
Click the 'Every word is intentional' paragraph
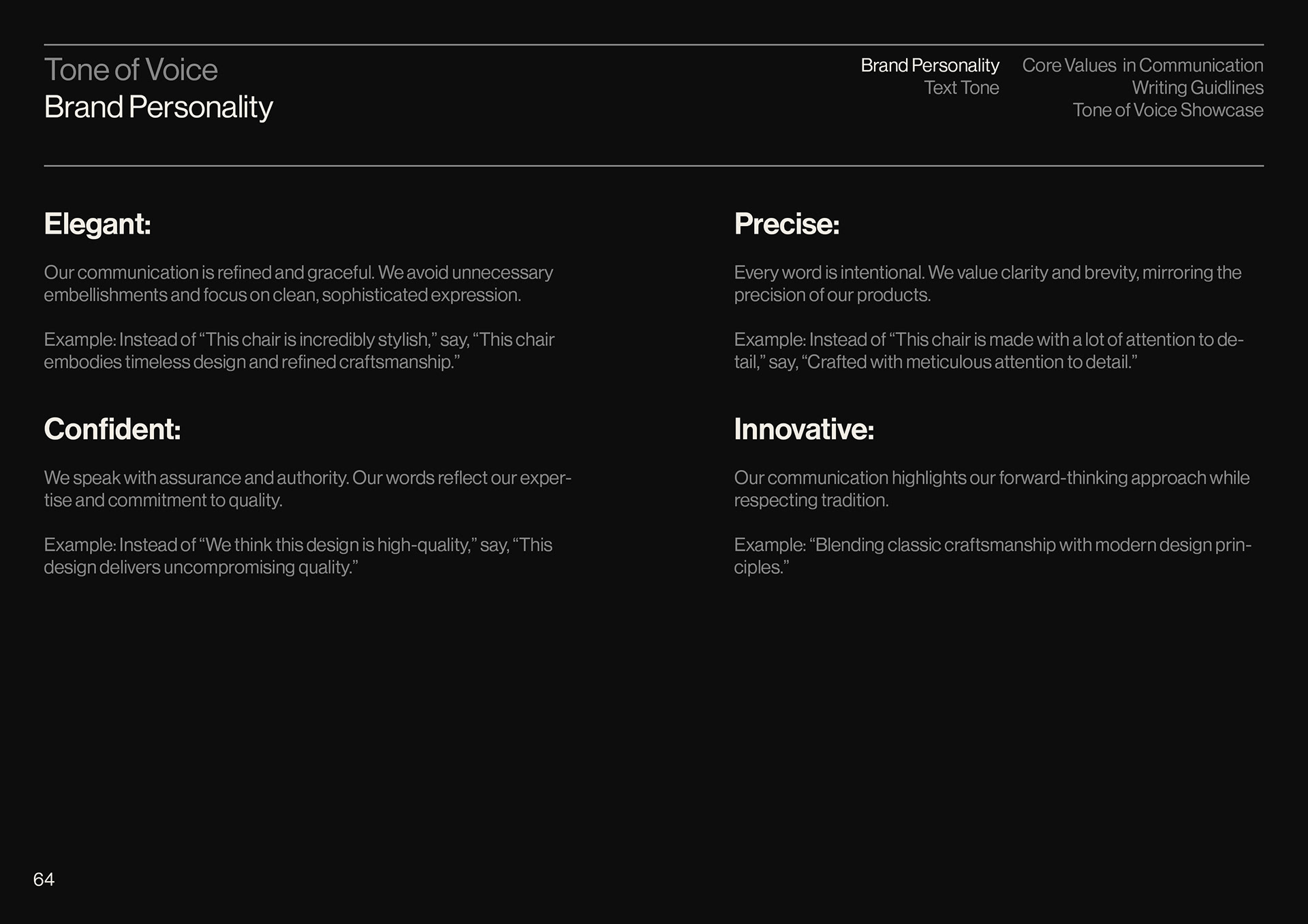click(987, 283)
